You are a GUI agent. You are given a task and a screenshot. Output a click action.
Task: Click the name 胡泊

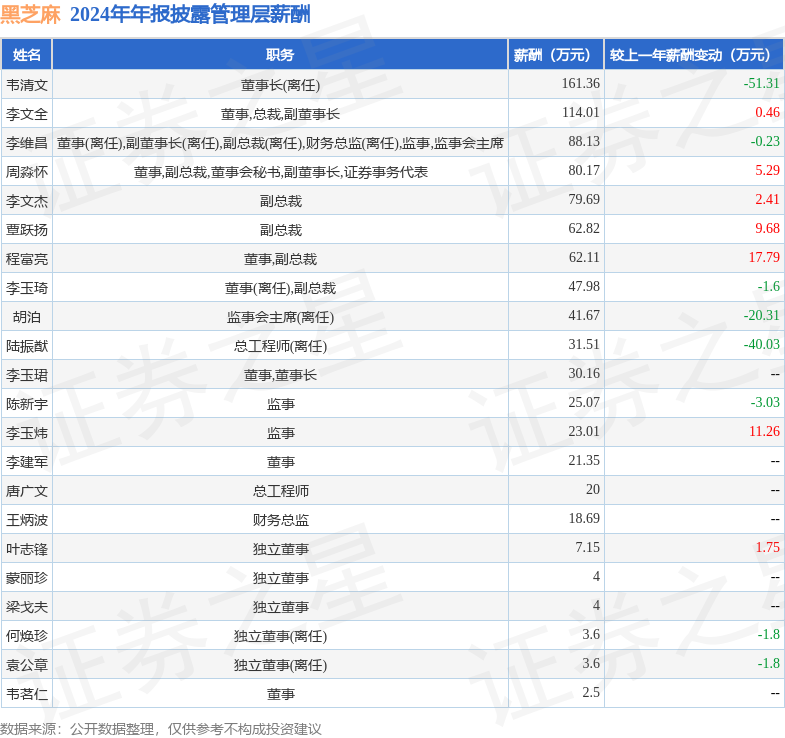(x=27, y=317)
